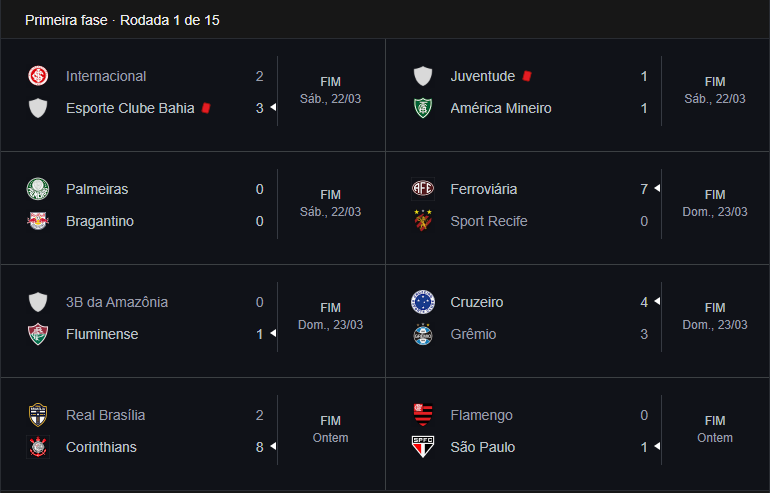Viewport: 770px width, 493px height.
Task: Click the São Paulo SPFC shield
Action: [x=423, y=447]
